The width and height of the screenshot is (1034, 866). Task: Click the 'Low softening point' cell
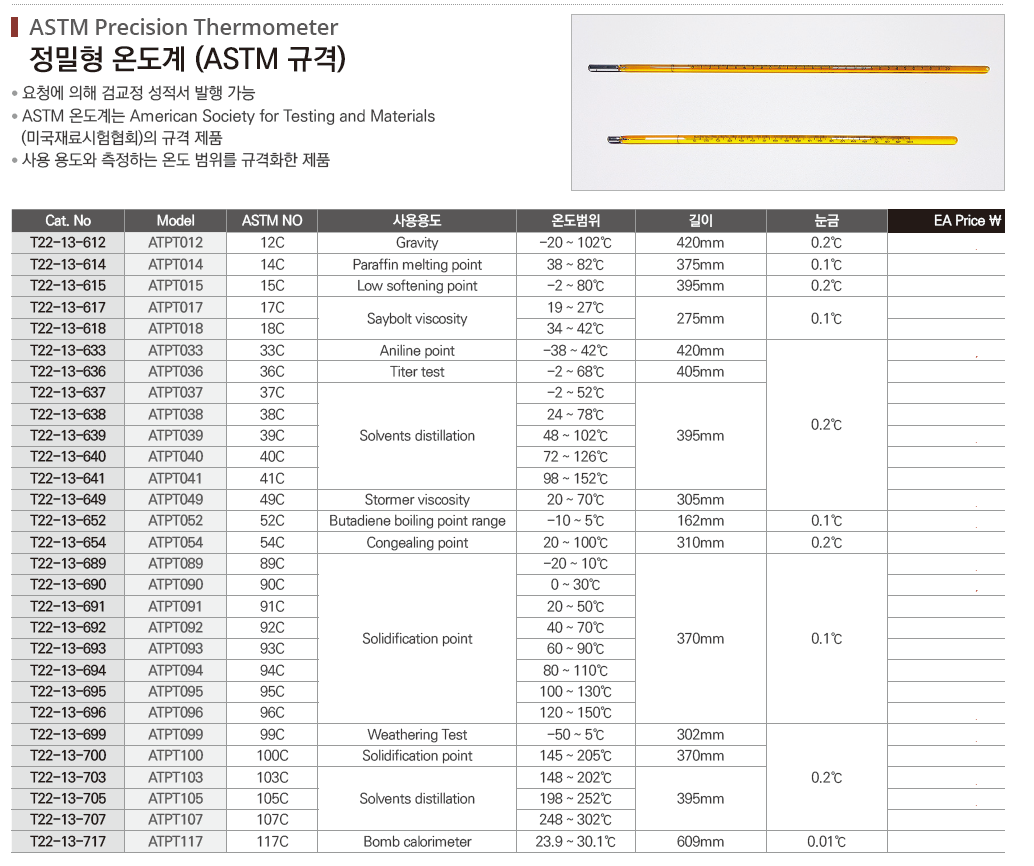[x=417, y=286]
